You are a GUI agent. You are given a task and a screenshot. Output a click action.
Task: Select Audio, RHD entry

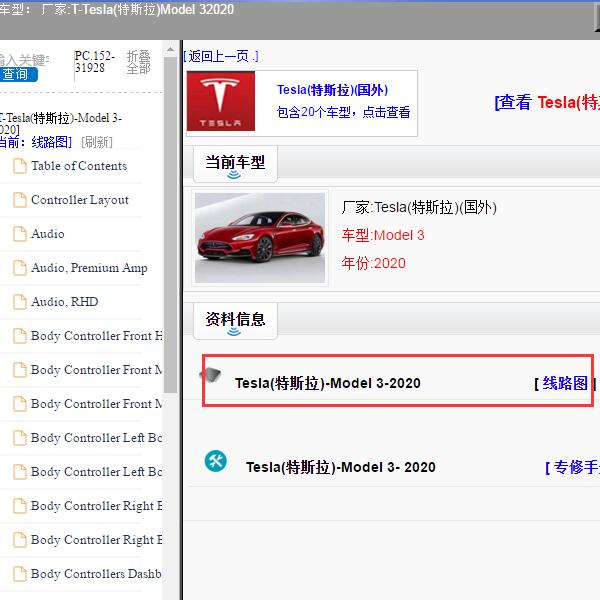65,302
